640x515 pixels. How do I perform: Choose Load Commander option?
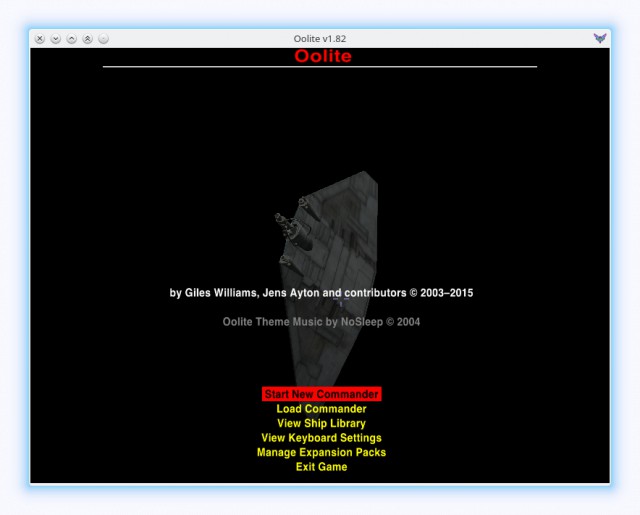[322, 409]
